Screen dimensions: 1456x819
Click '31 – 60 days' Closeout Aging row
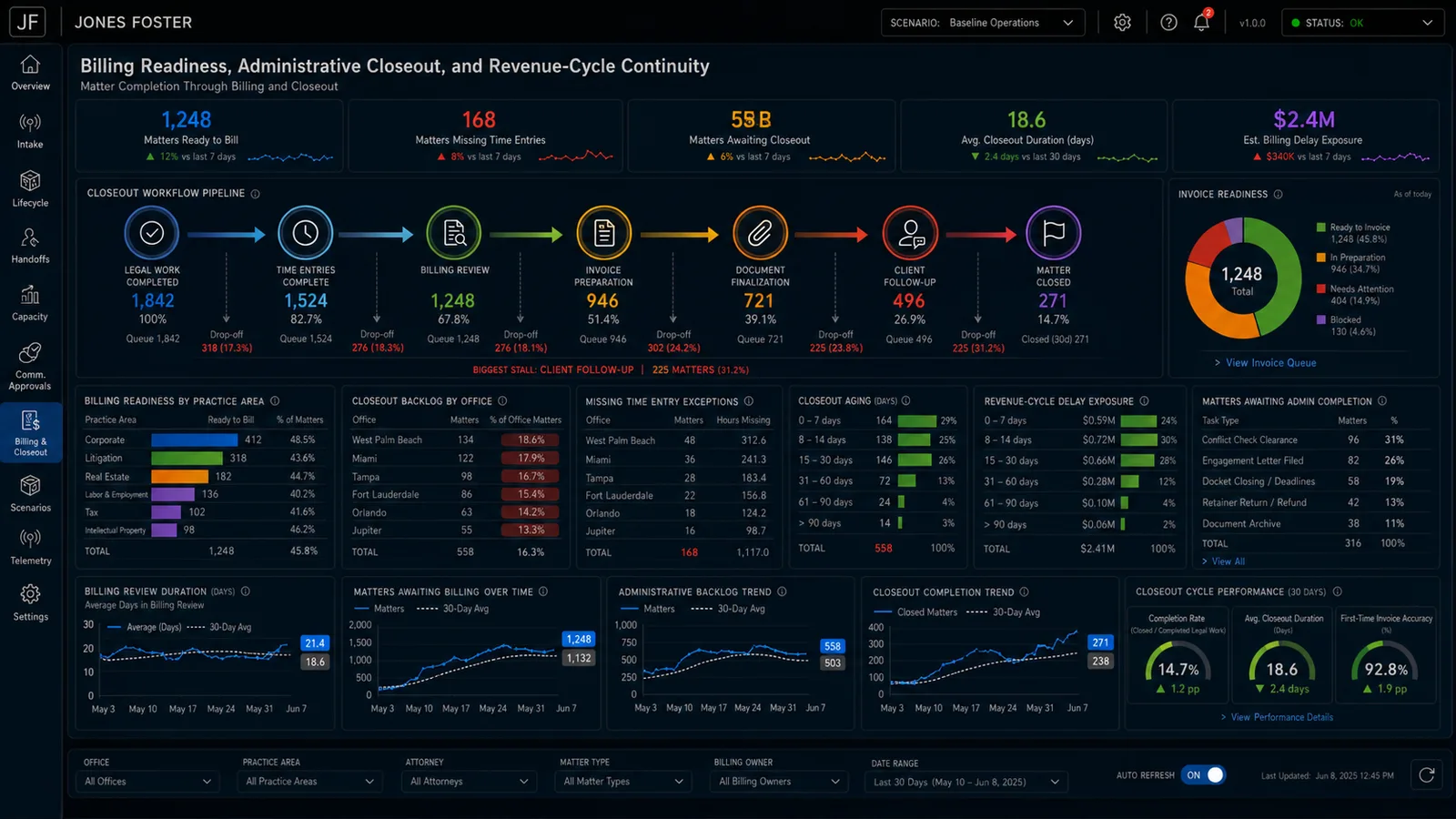tap(877, 480)
